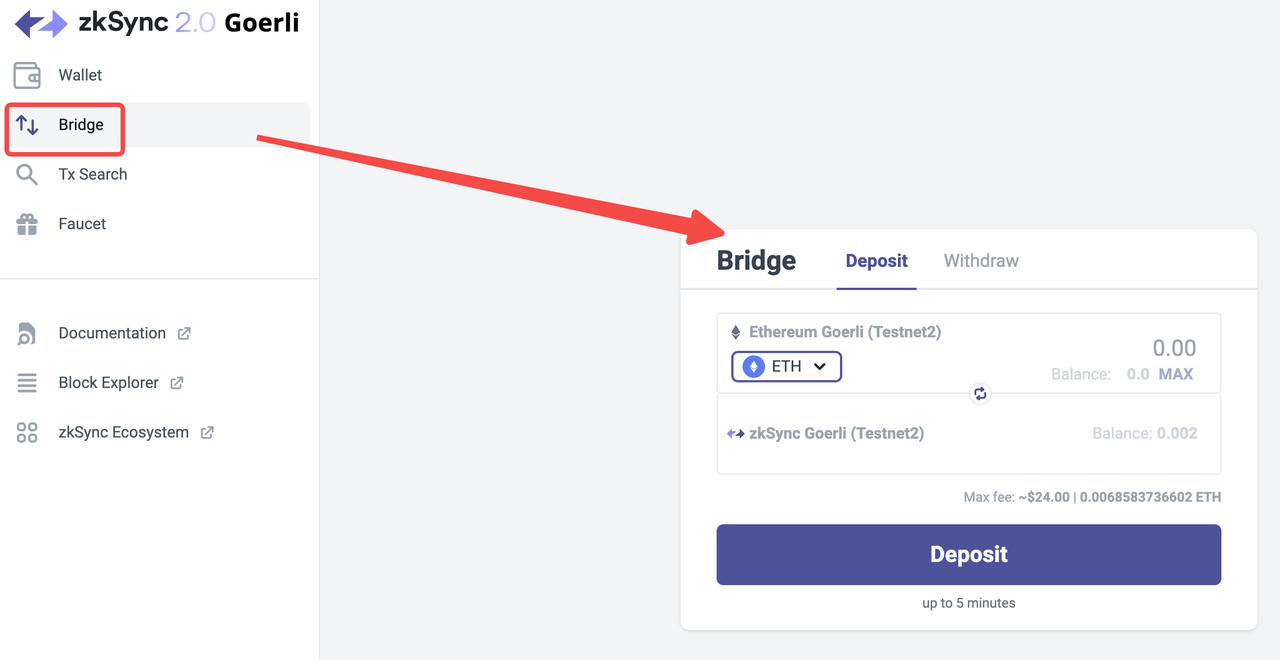Open Tx Search from the sidebar
This screenshot has width=1280, height=660.
pos(93,175)
